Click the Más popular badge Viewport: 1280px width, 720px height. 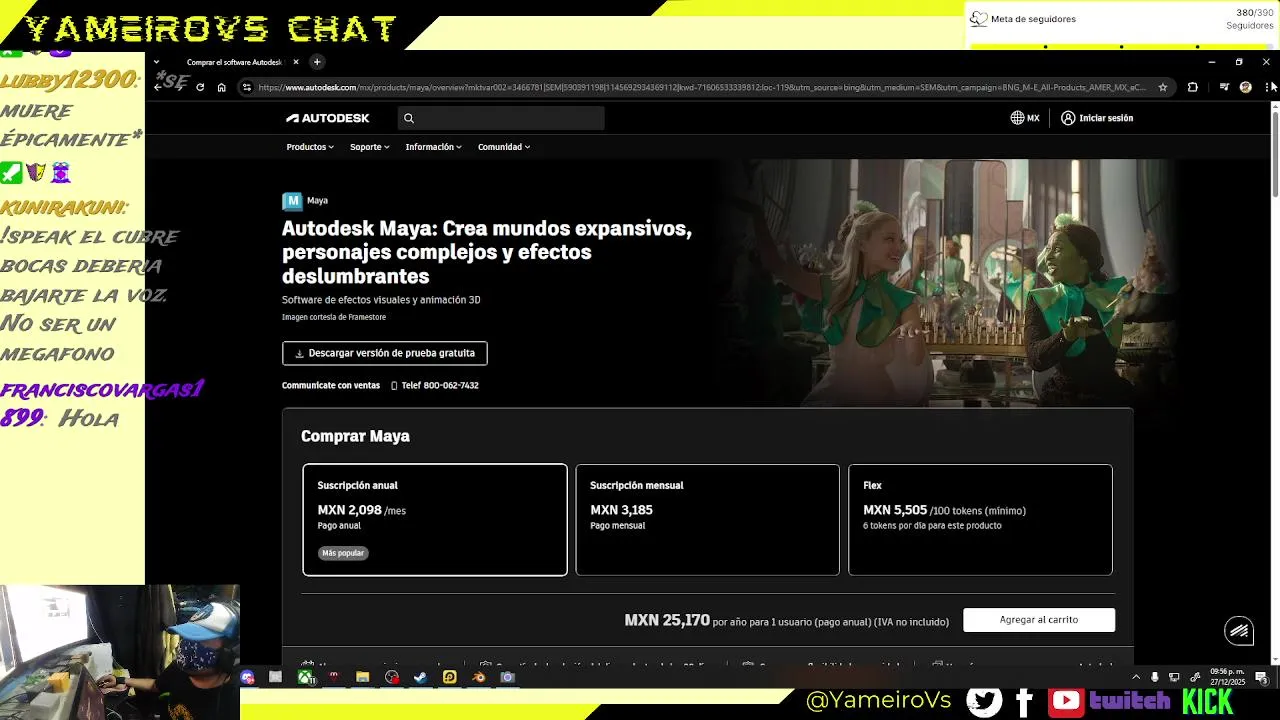pos(343,553)
